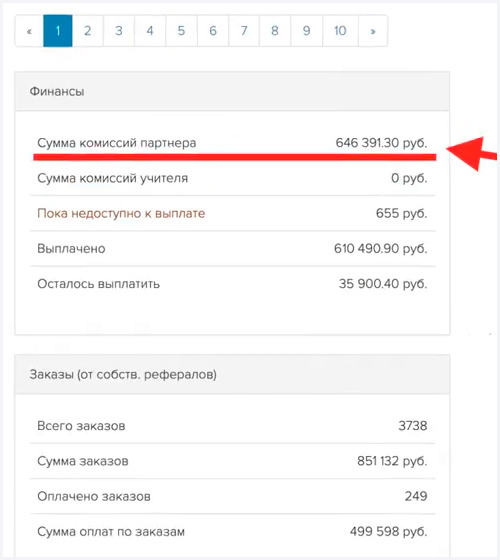The image size is (500, 560).
Task: Navigate to page 4
Action: pyautogui.click(x=150, y=31)
